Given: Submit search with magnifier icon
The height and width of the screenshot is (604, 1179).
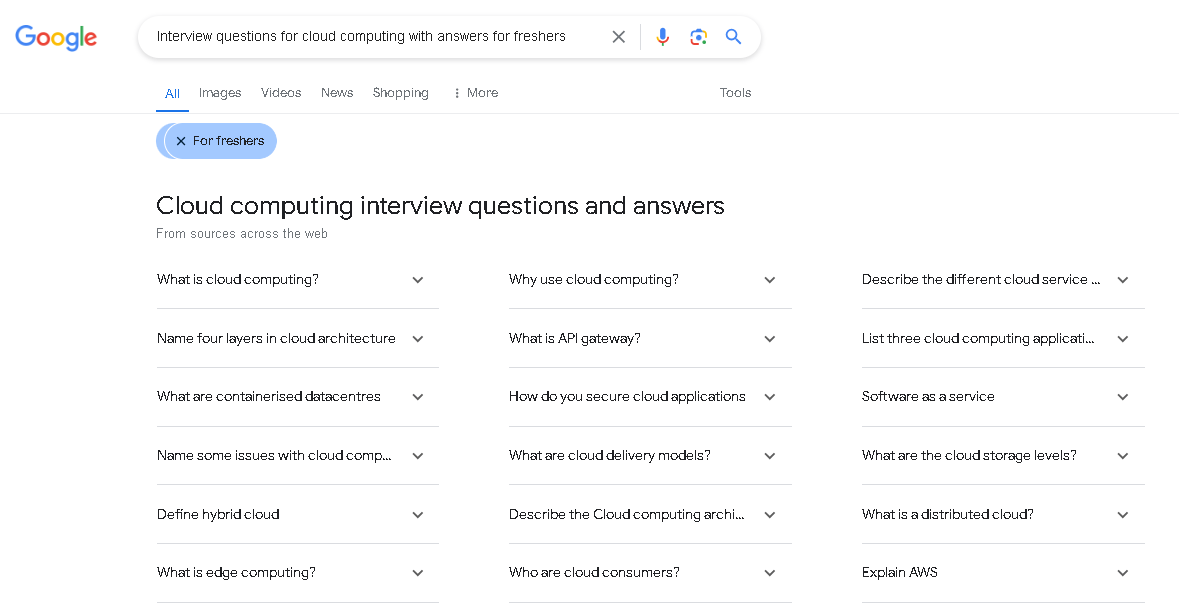Looking at the screenshot, I should (x=733, y=37).
